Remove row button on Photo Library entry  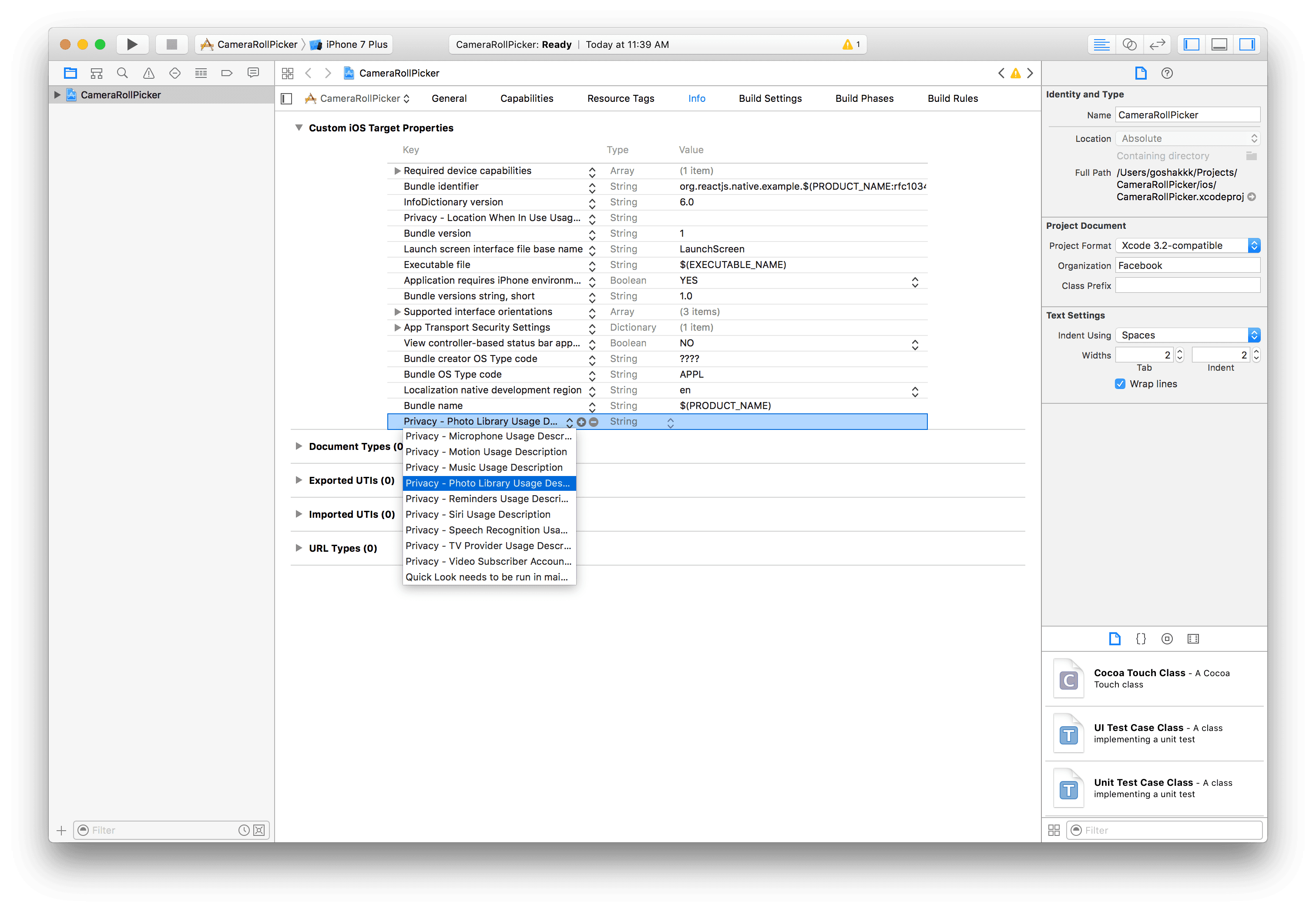click(594, 422)
